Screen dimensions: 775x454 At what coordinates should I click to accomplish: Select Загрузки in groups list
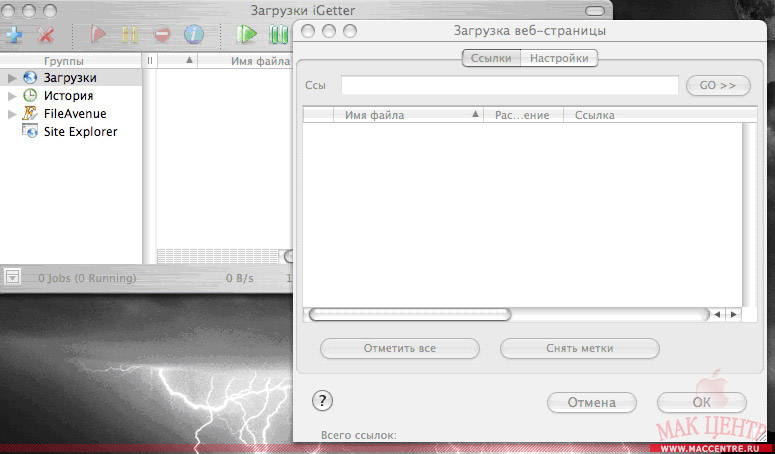click(70, 78)
